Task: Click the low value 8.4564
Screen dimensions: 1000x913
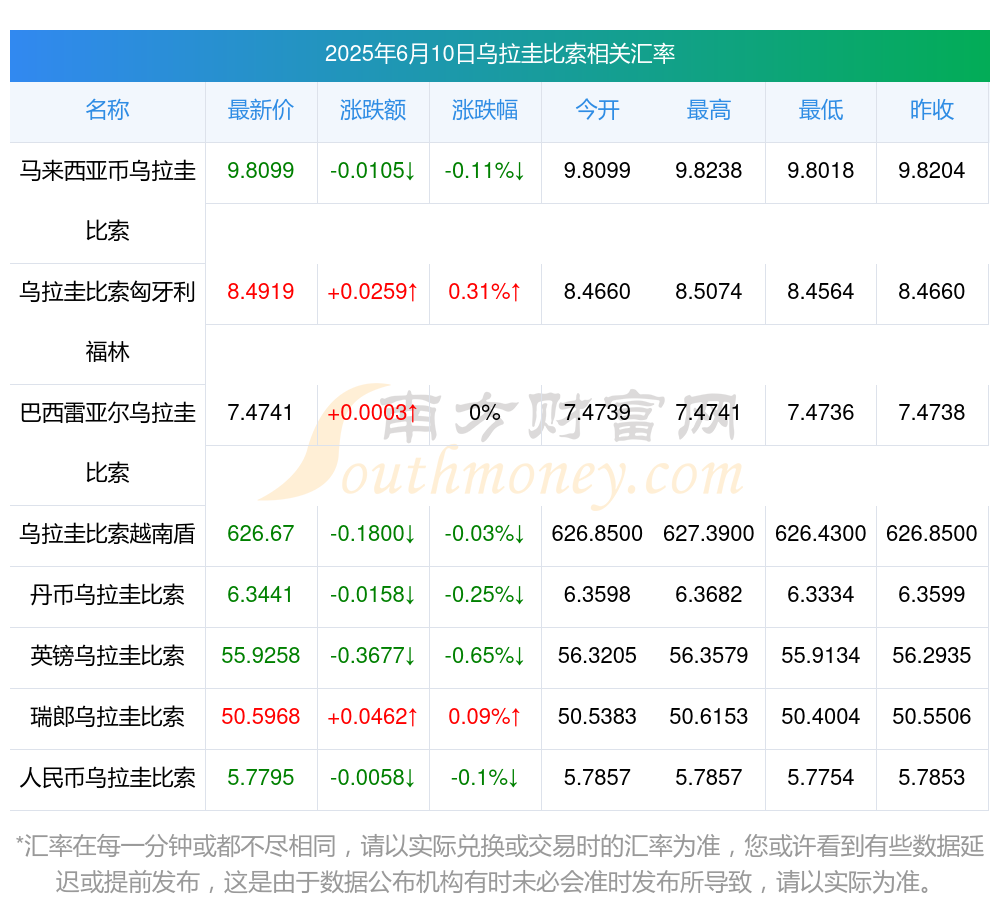Action: [x=821, y=291]
